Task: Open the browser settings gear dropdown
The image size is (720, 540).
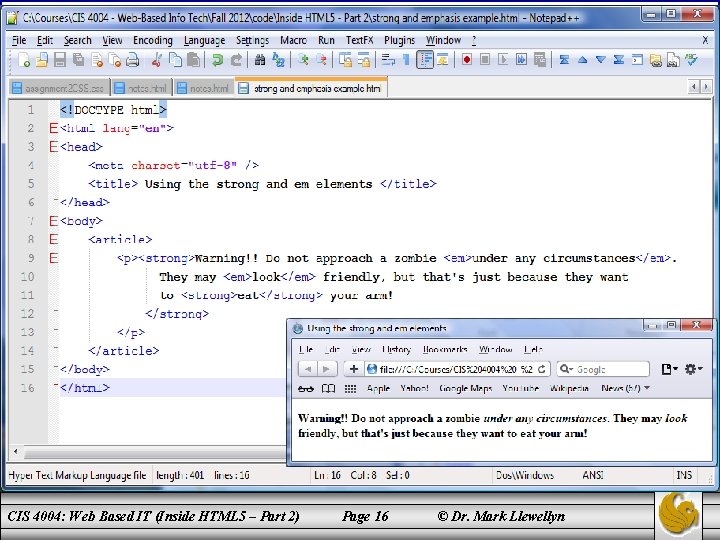Action: (693, 369)
